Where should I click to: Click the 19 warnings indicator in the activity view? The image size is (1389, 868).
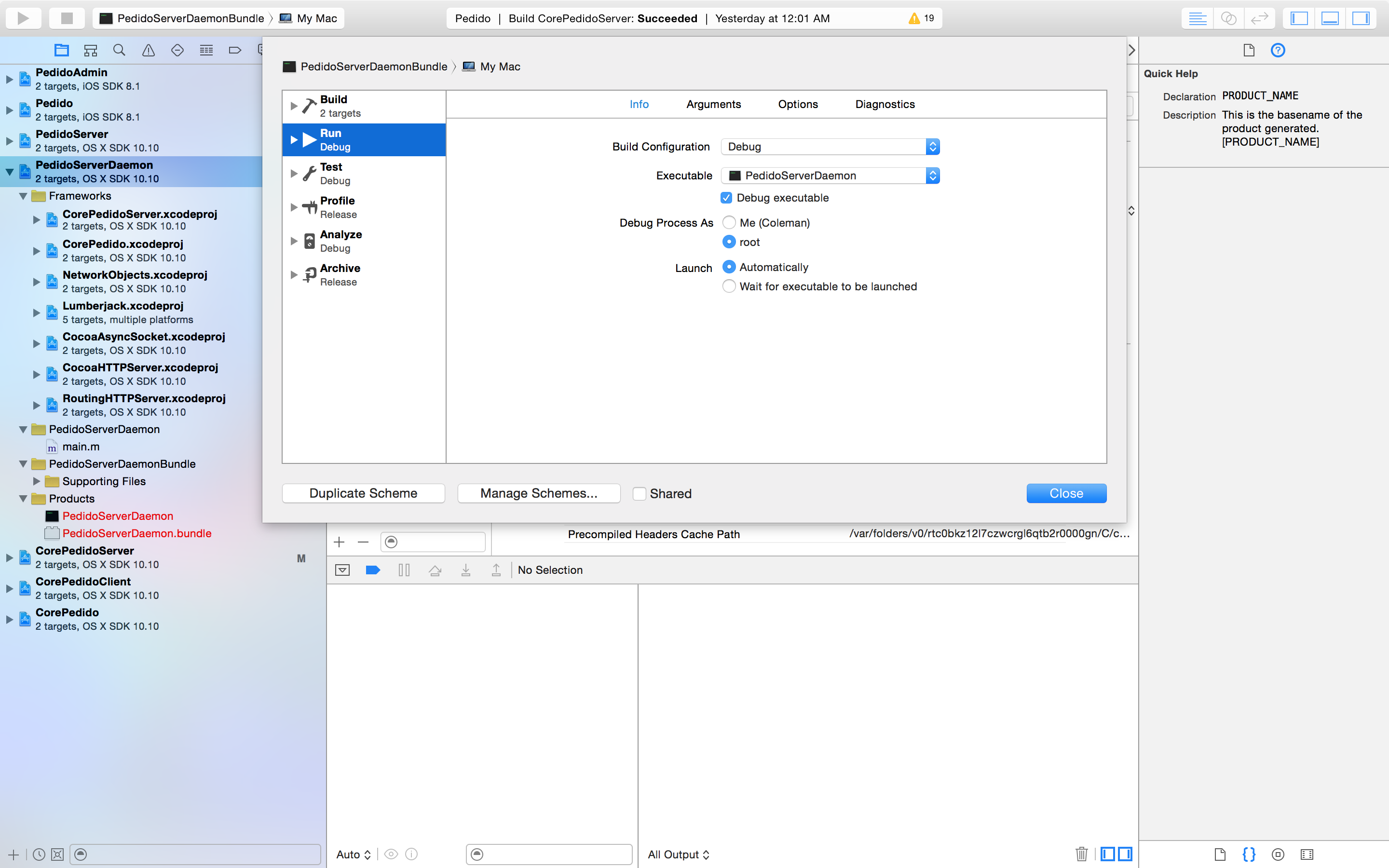922,18
